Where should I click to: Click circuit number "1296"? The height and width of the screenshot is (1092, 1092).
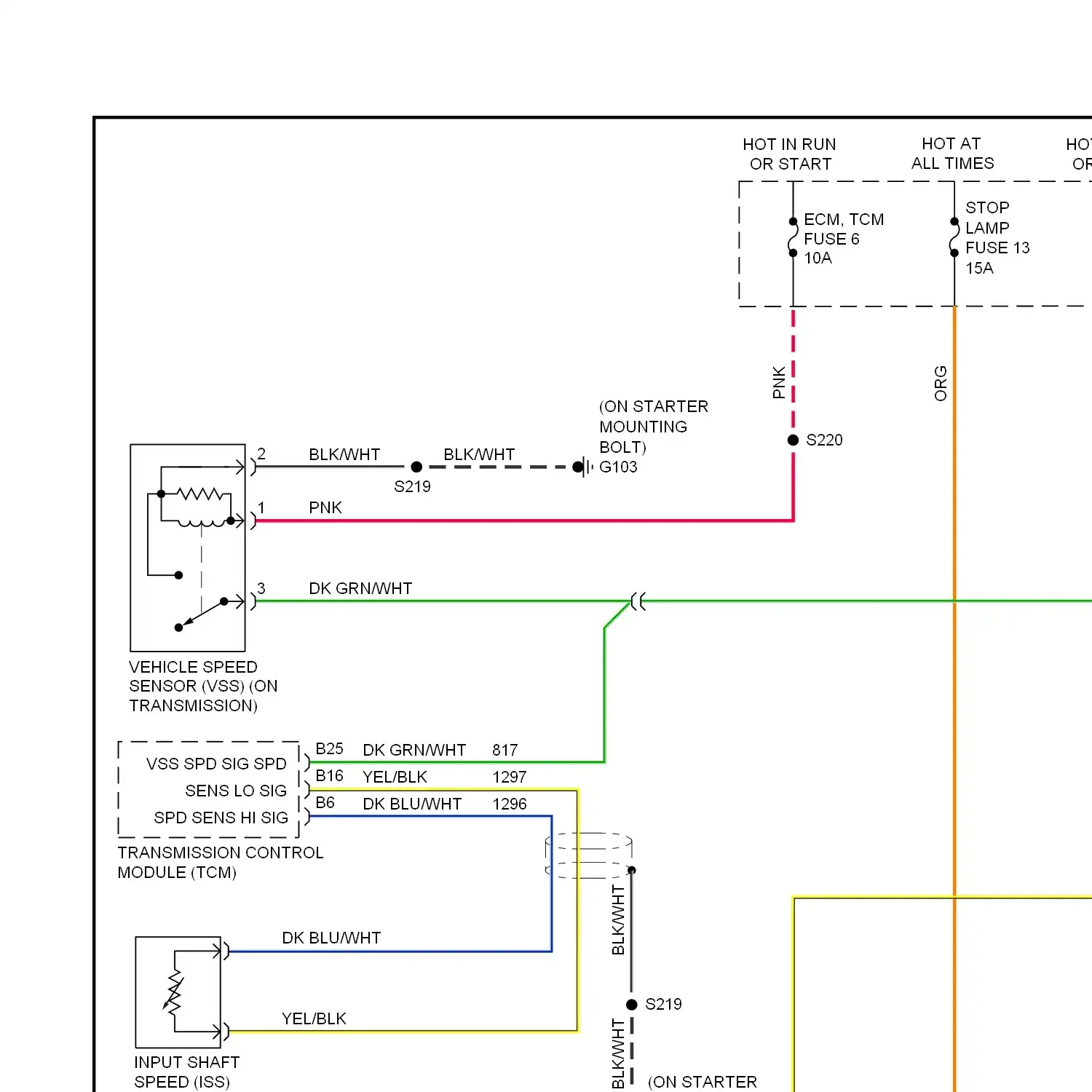point(509,804)
